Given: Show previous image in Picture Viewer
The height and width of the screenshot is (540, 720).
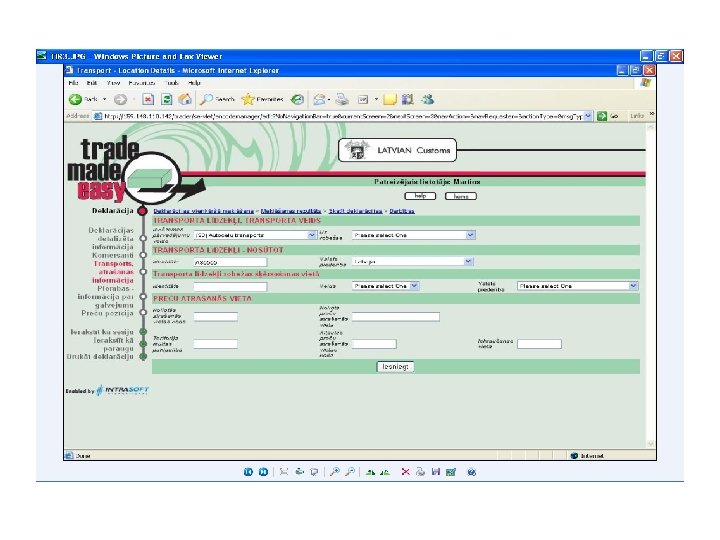Looking at the screenshot, I should pyautogui.click(x=248, y=472).
